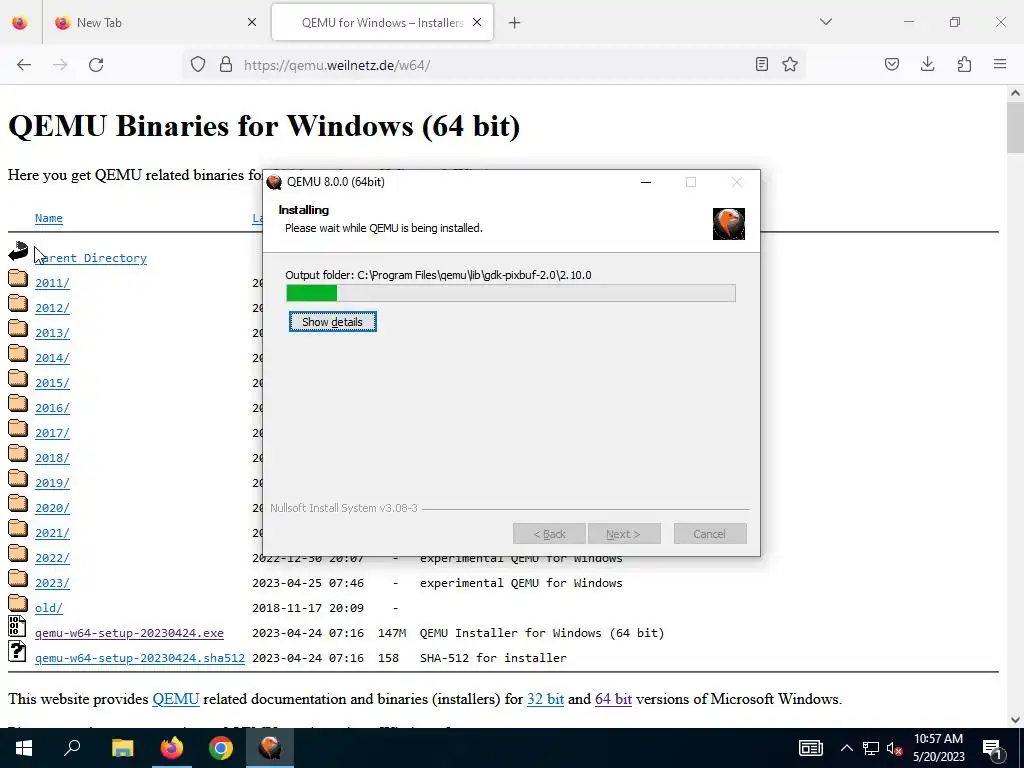Open the muted volume tray icon
The image size is (1024, 768).
point(894,748)
